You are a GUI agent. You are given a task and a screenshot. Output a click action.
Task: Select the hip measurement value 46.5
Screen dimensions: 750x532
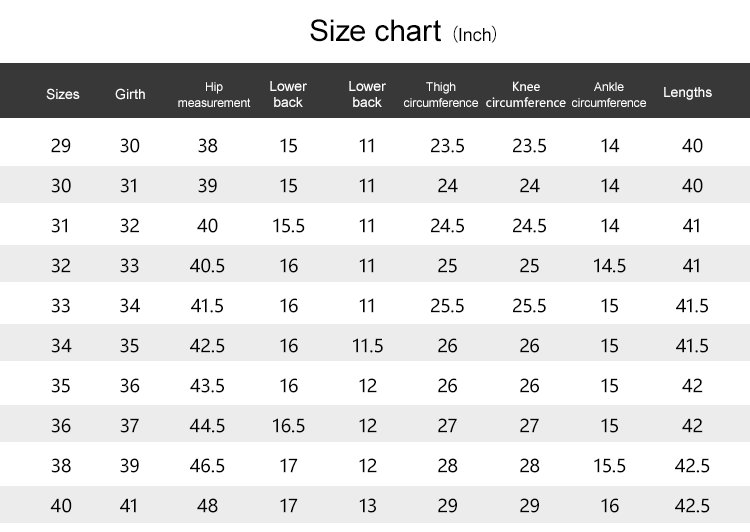tap(207, 466)
